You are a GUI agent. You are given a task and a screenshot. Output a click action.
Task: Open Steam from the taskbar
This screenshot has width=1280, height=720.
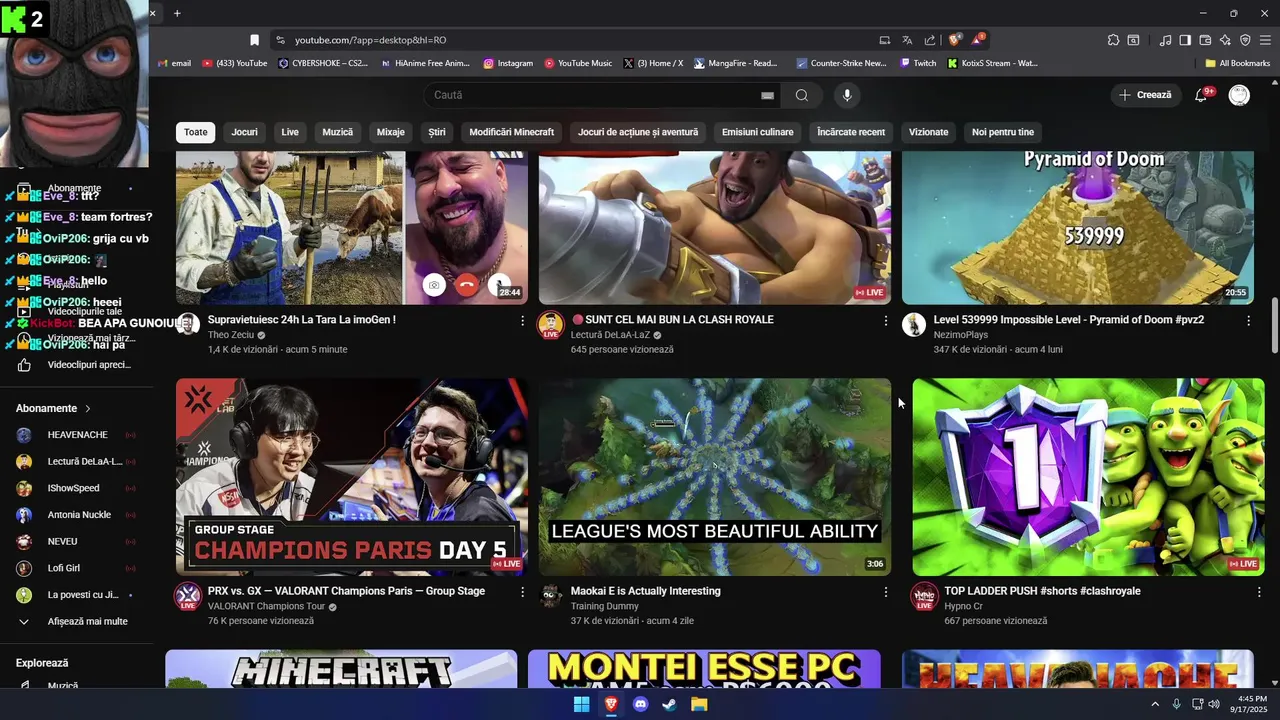[669, 704]
